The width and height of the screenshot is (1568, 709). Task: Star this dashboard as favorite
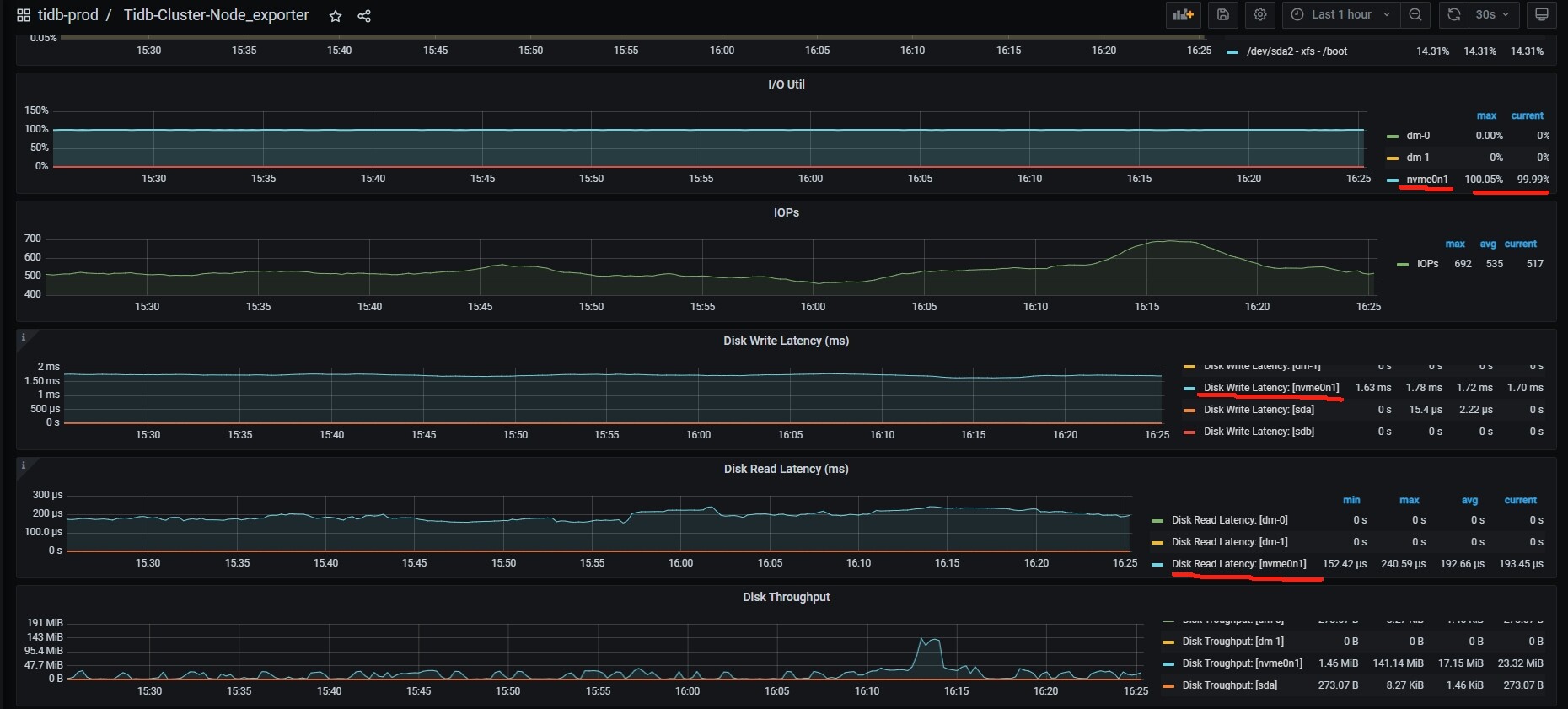pyautogui.click(x=336, y=16)
